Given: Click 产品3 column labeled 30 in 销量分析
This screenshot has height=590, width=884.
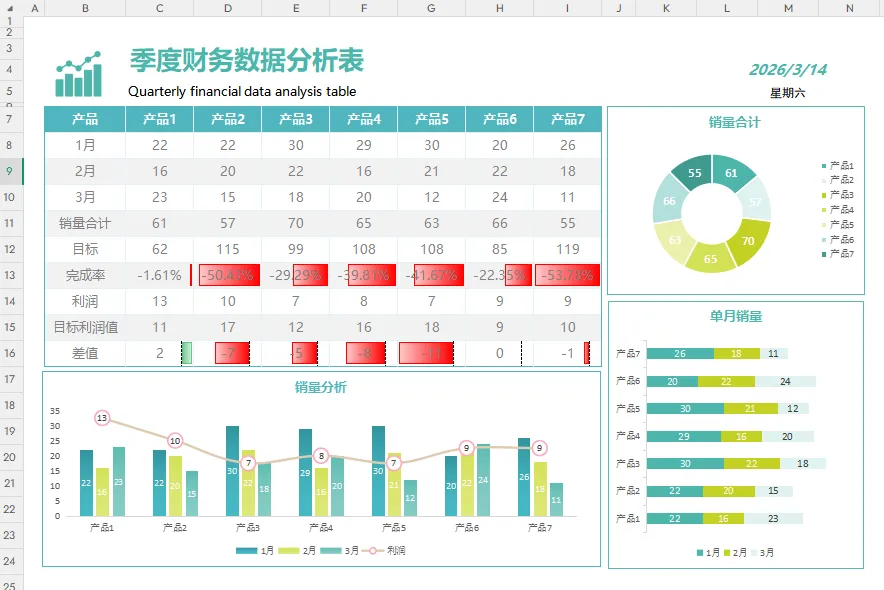Looking at the screenshot, I should 232,471.
